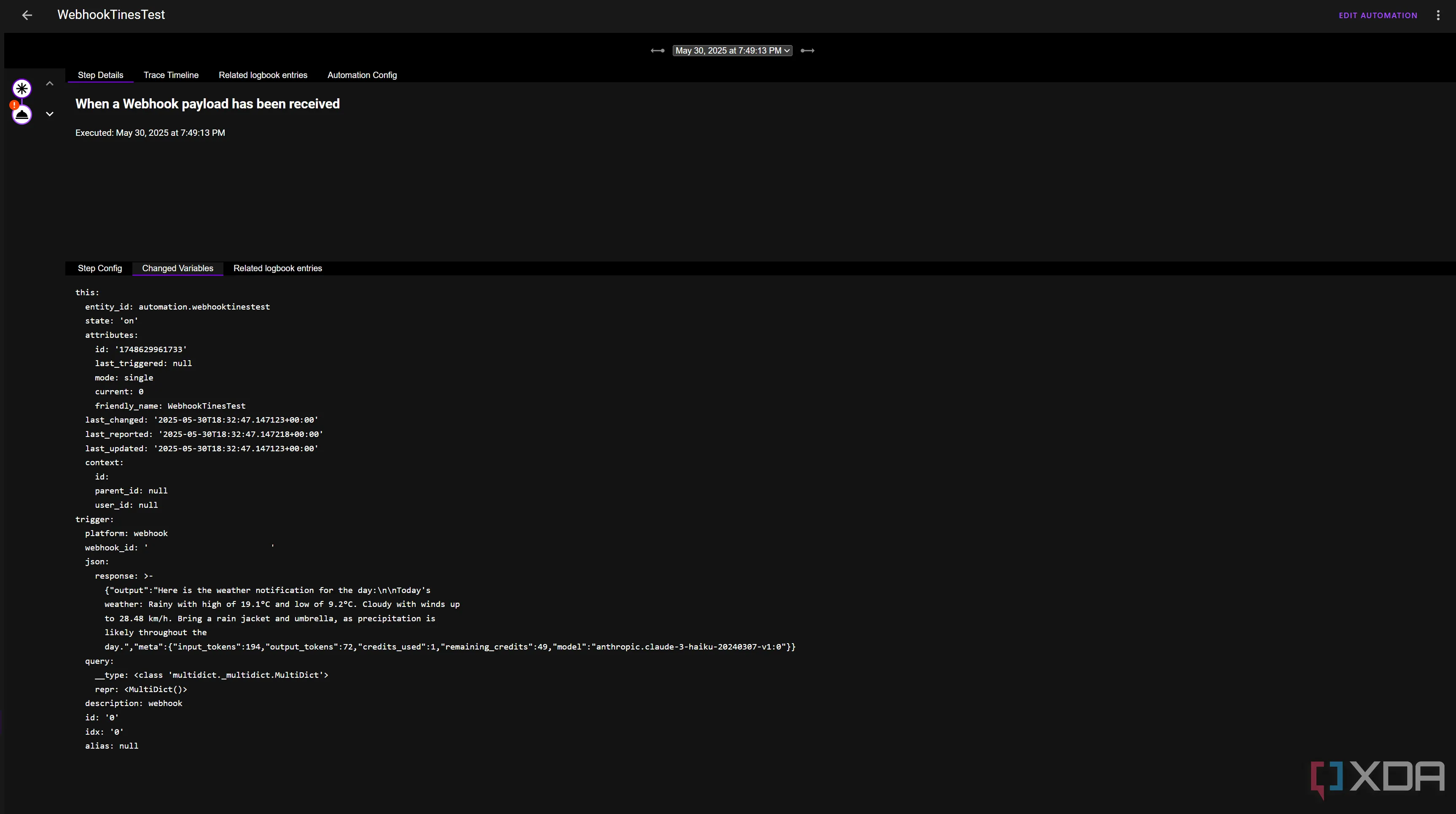The image size is (1456, 814).
Task: Open the three-dot overflow menu
Action: (x=1438, y=15)
